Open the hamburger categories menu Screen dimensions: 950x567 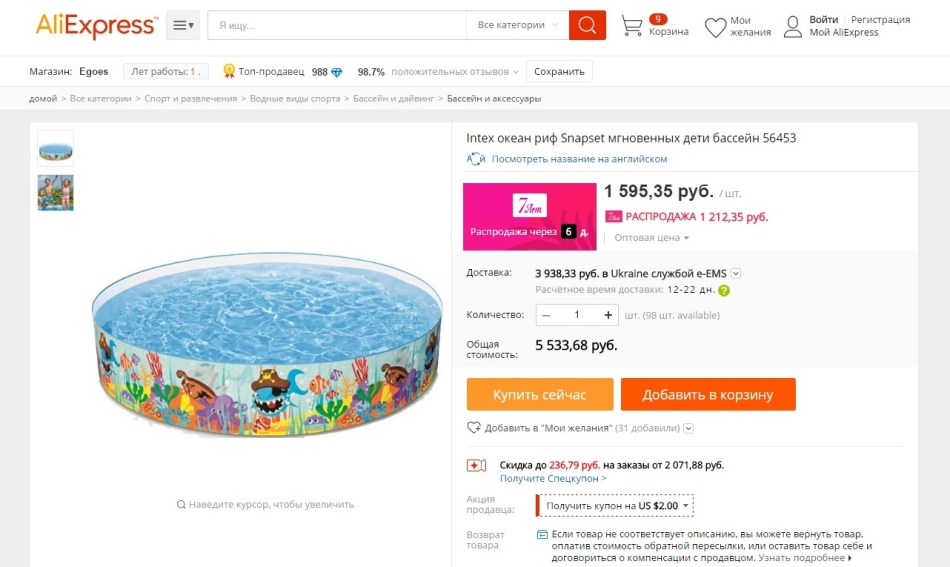(x=182, y=25)
